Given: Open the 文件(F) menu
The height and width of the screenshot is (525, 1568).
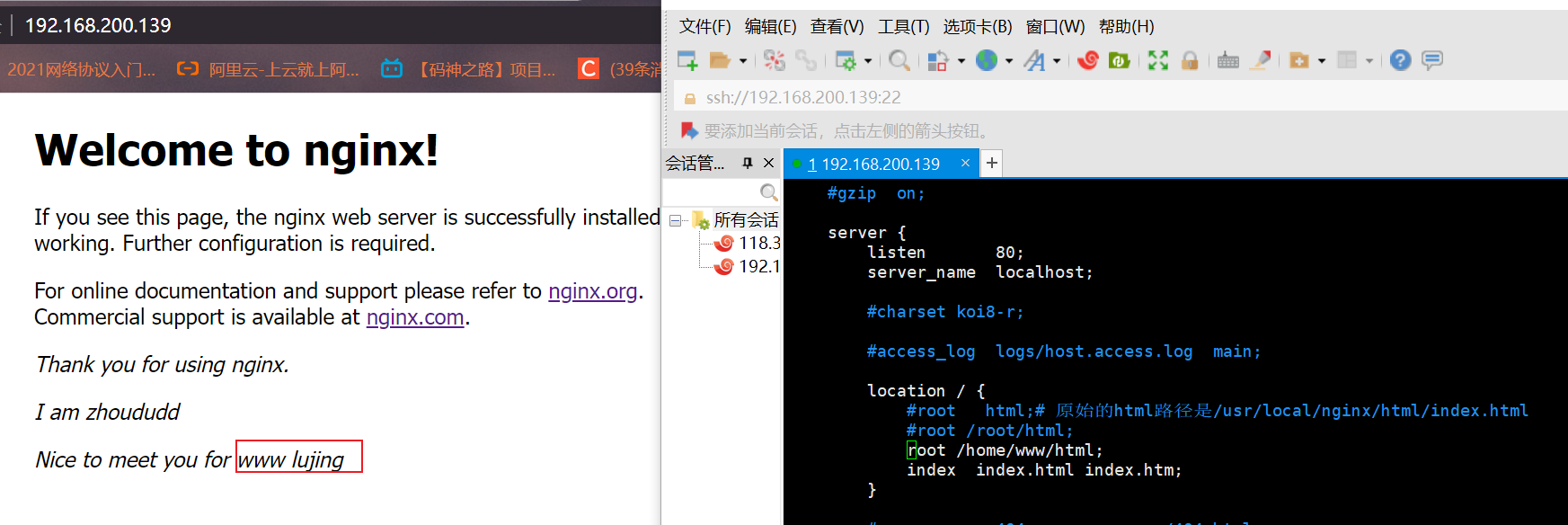Looking at the screenshot, I should coord(704,27).
